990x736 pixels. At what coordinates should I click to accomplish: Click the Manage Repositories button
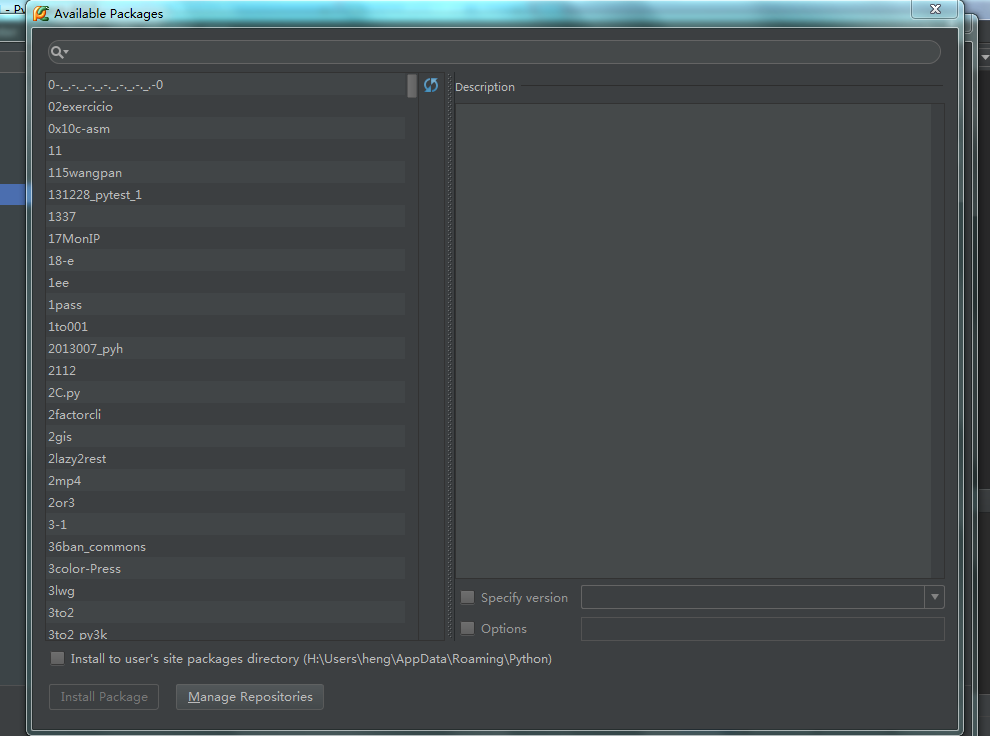tap(250, 697)
